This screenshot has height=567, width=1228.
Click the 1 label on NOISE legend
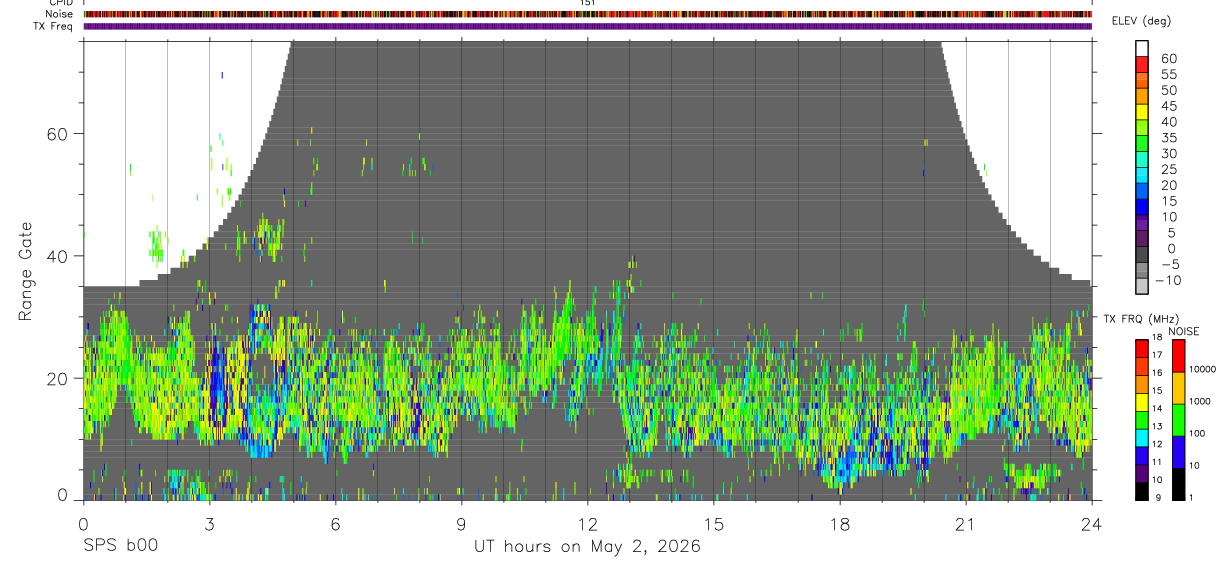tap(1192, 497)
